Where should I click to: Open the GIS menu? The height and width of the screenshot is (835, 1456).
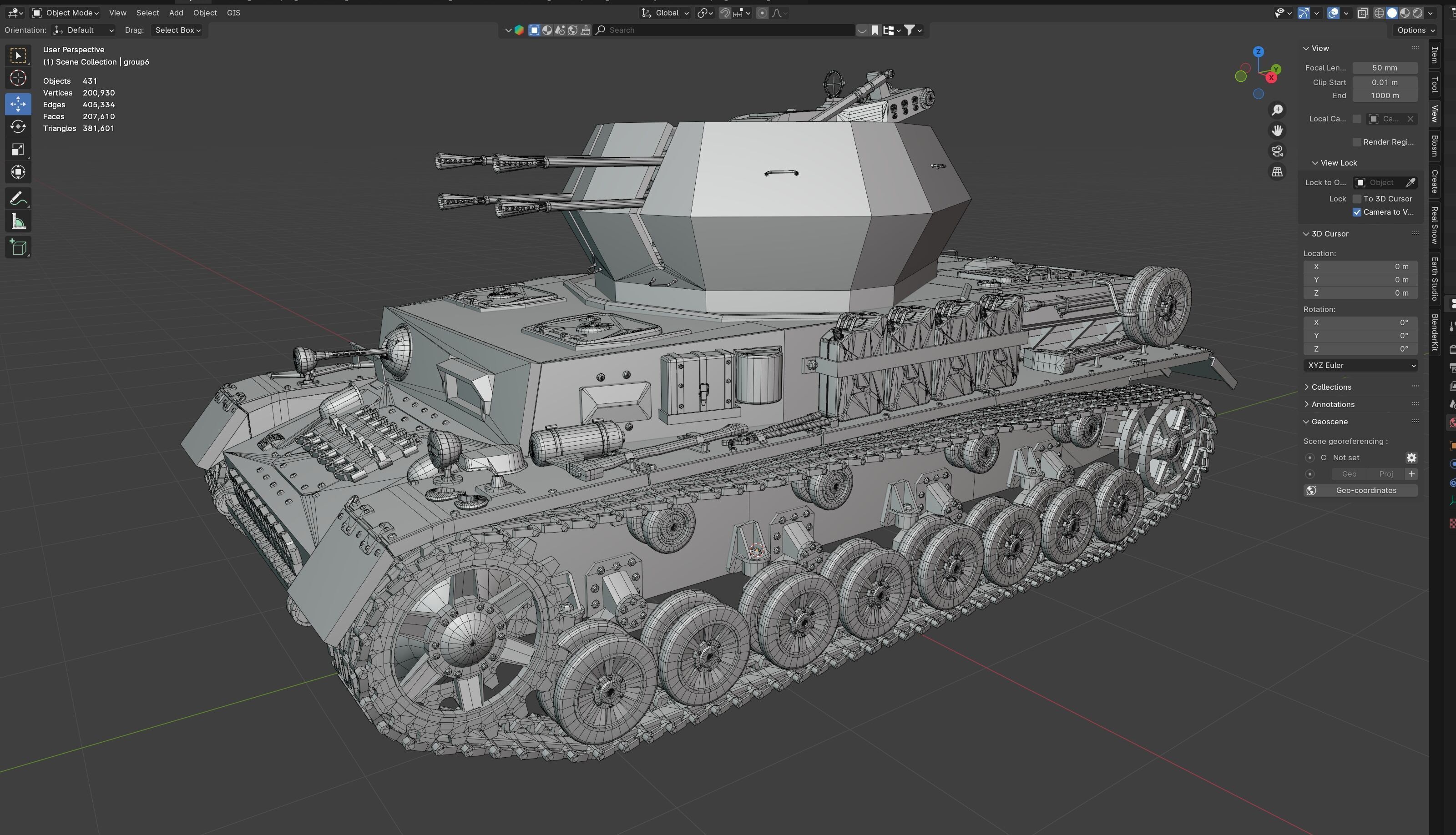(x=233, y=13)
